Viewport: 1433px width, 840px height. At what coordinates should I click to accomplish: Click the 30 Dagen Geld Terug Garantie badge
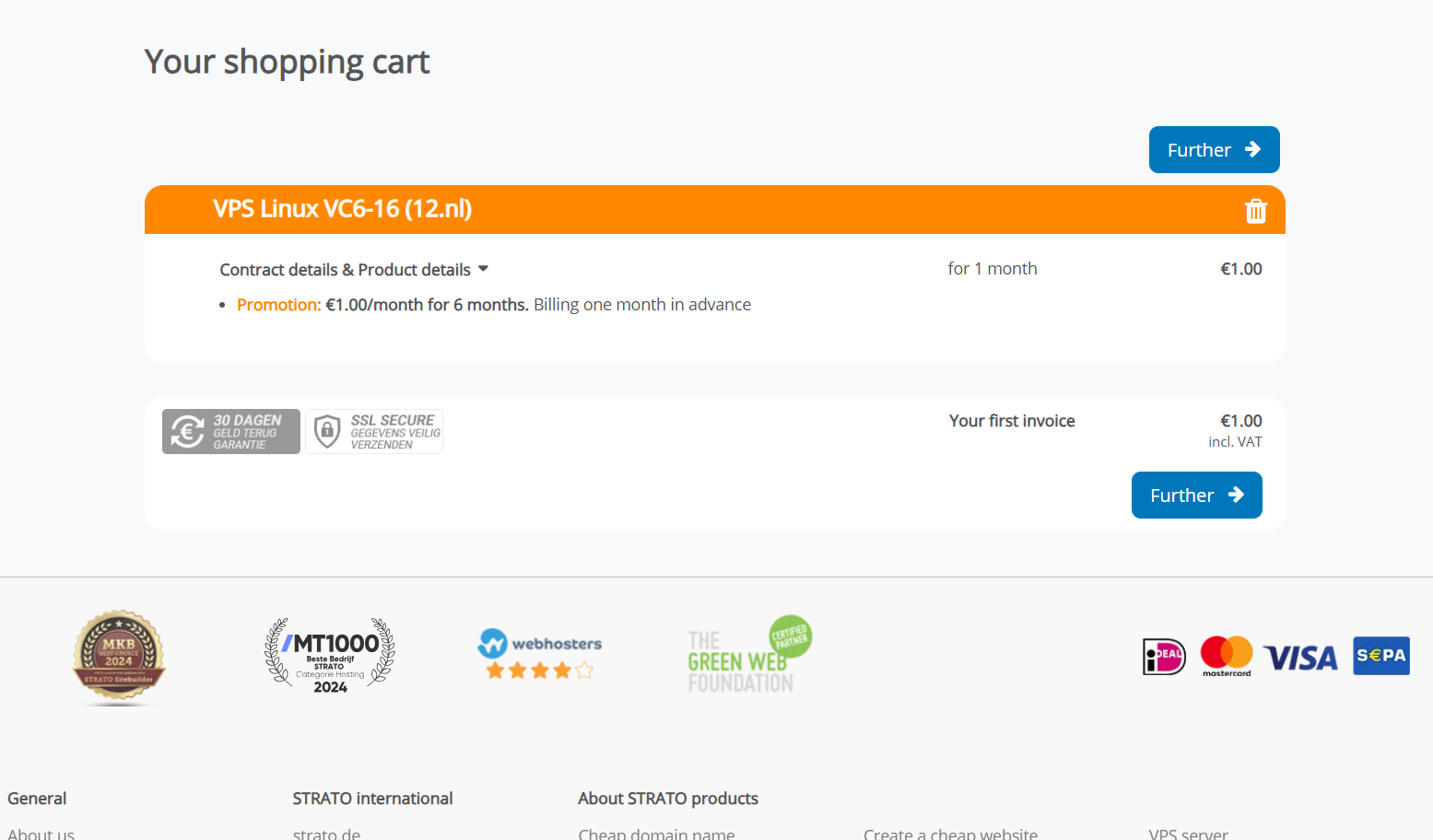tap(231, 432)
